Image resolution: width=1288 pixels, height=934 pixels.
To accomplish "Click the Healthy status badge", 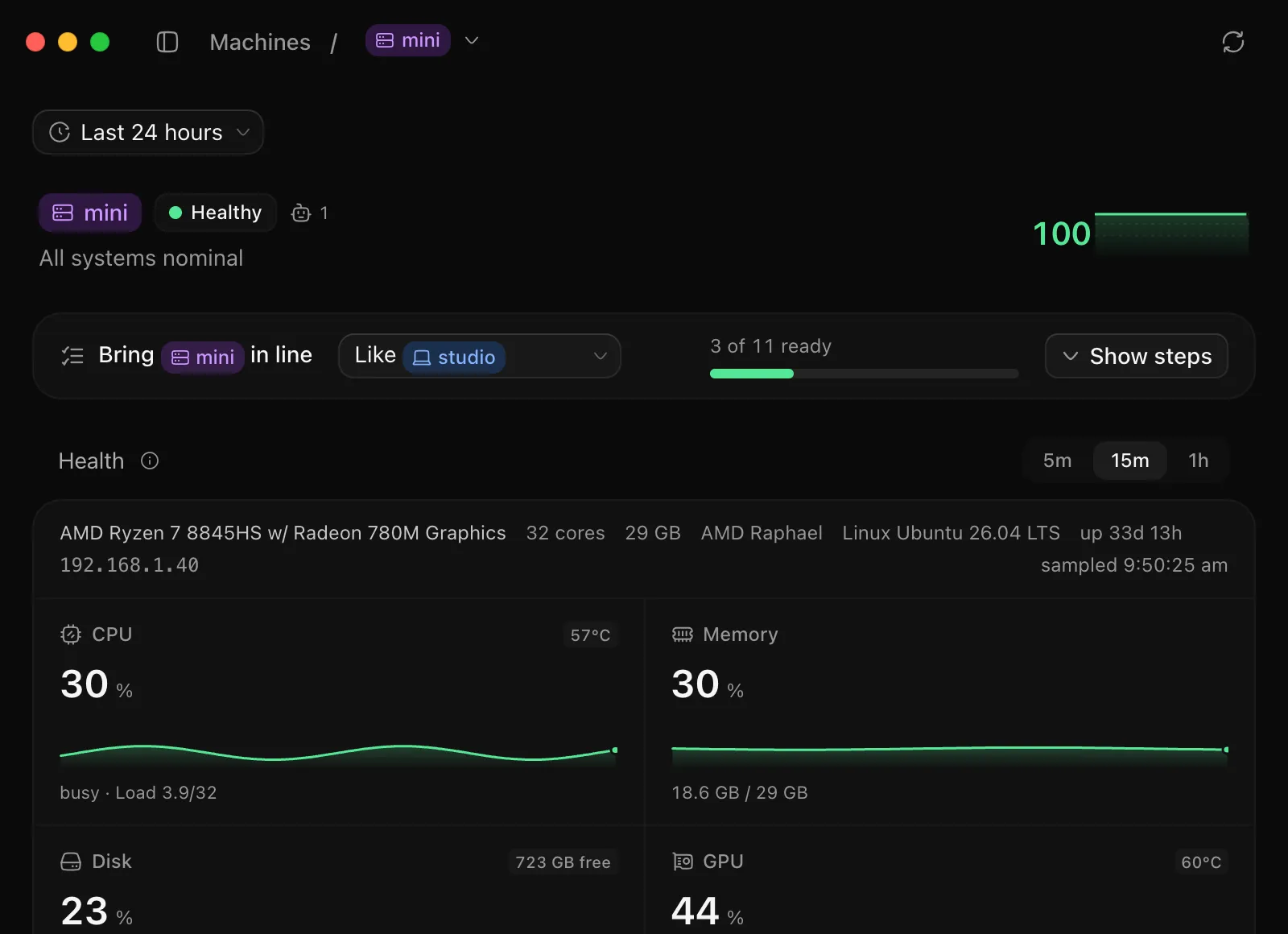I will click(216, 213).
